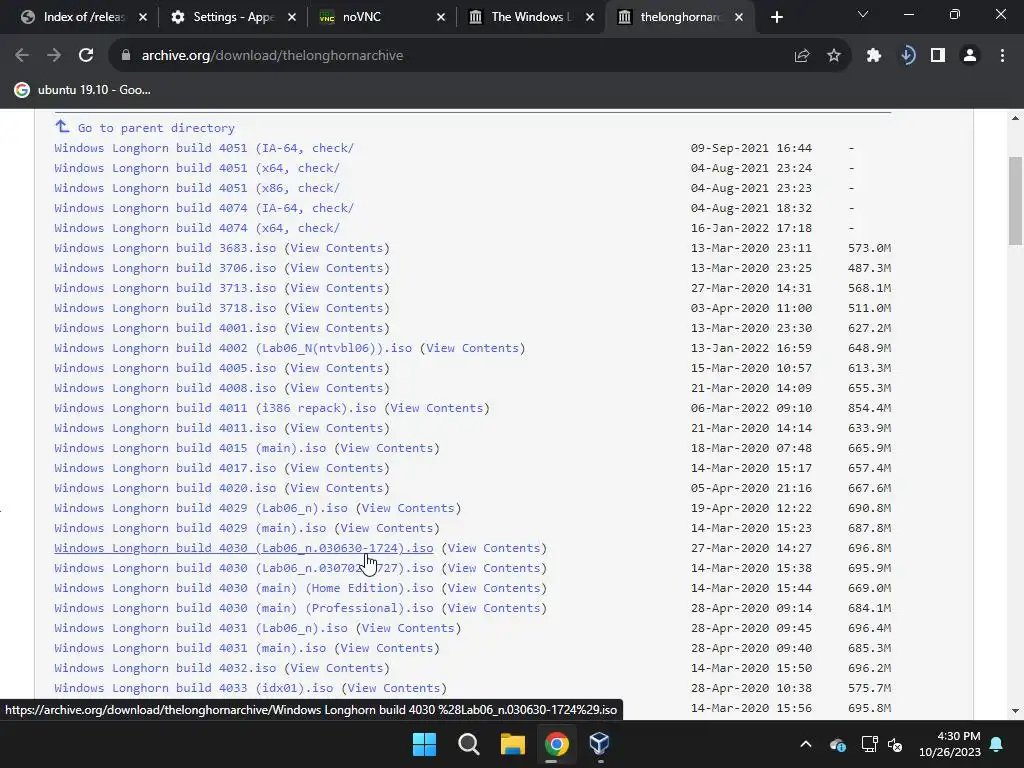Open the Extensions puzzle icon

point(874,56)
